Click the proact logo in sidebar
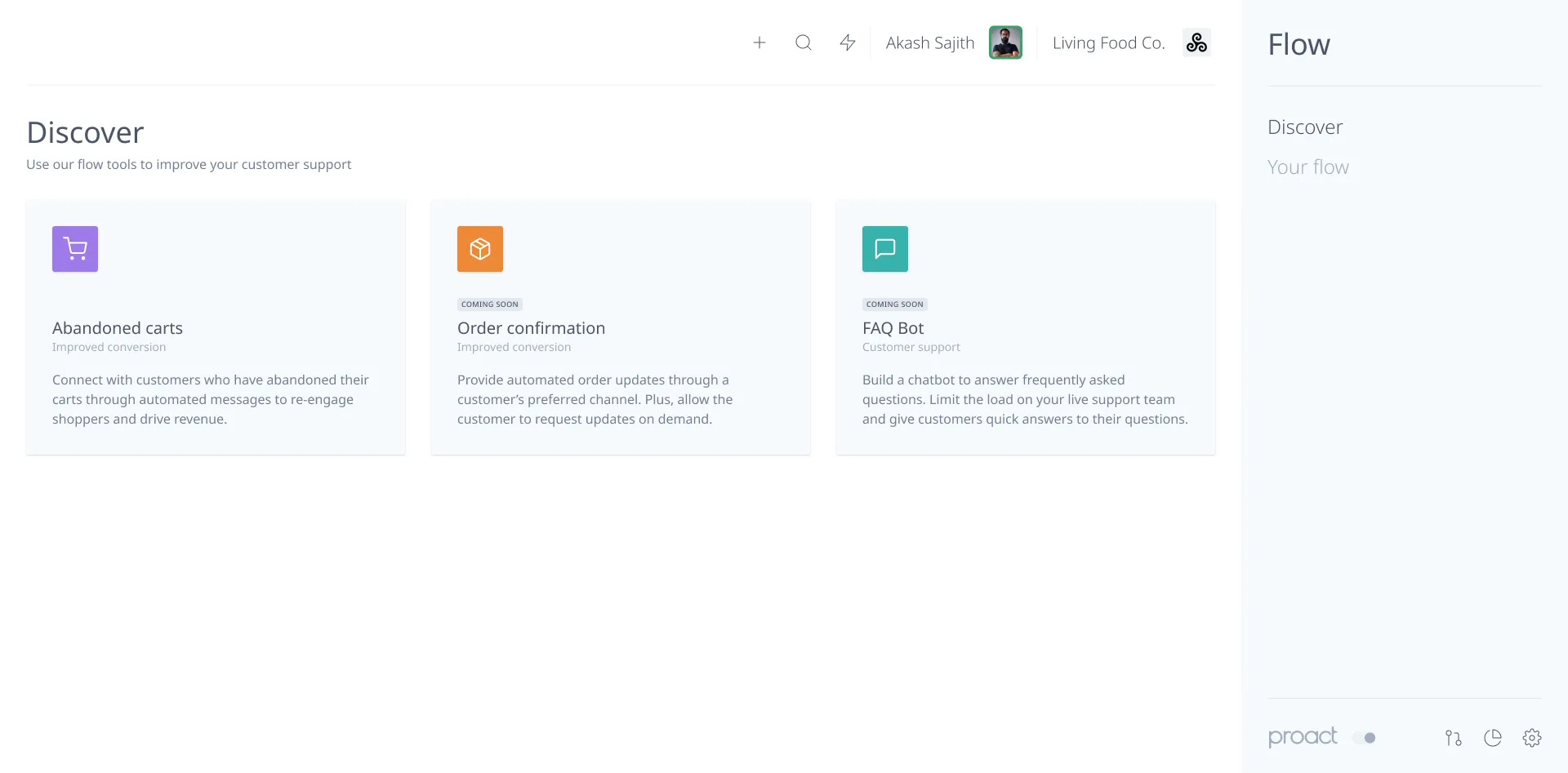This screenshot has width=1568, height=773. 1302,737
